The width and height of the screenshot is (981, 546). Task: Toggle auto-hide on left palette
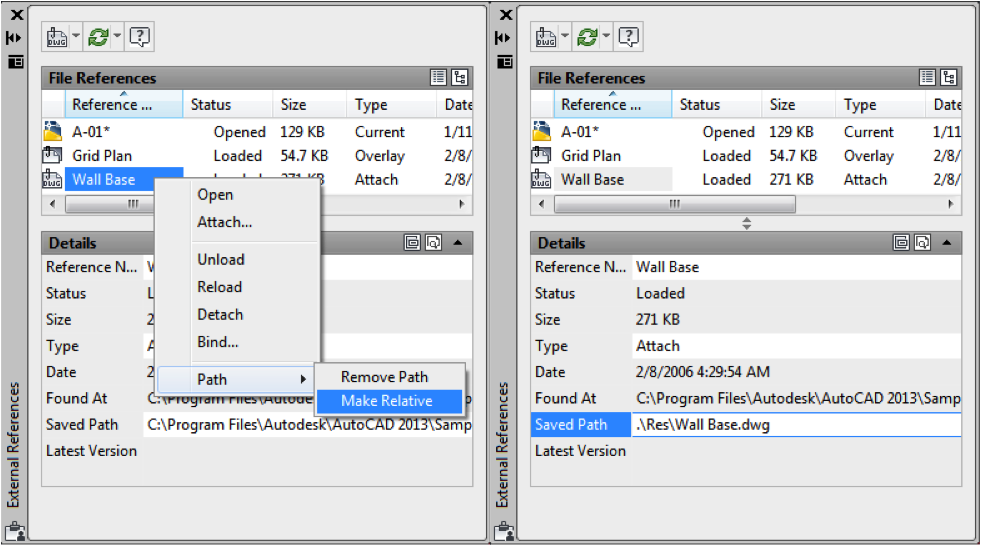pos(14,38)
